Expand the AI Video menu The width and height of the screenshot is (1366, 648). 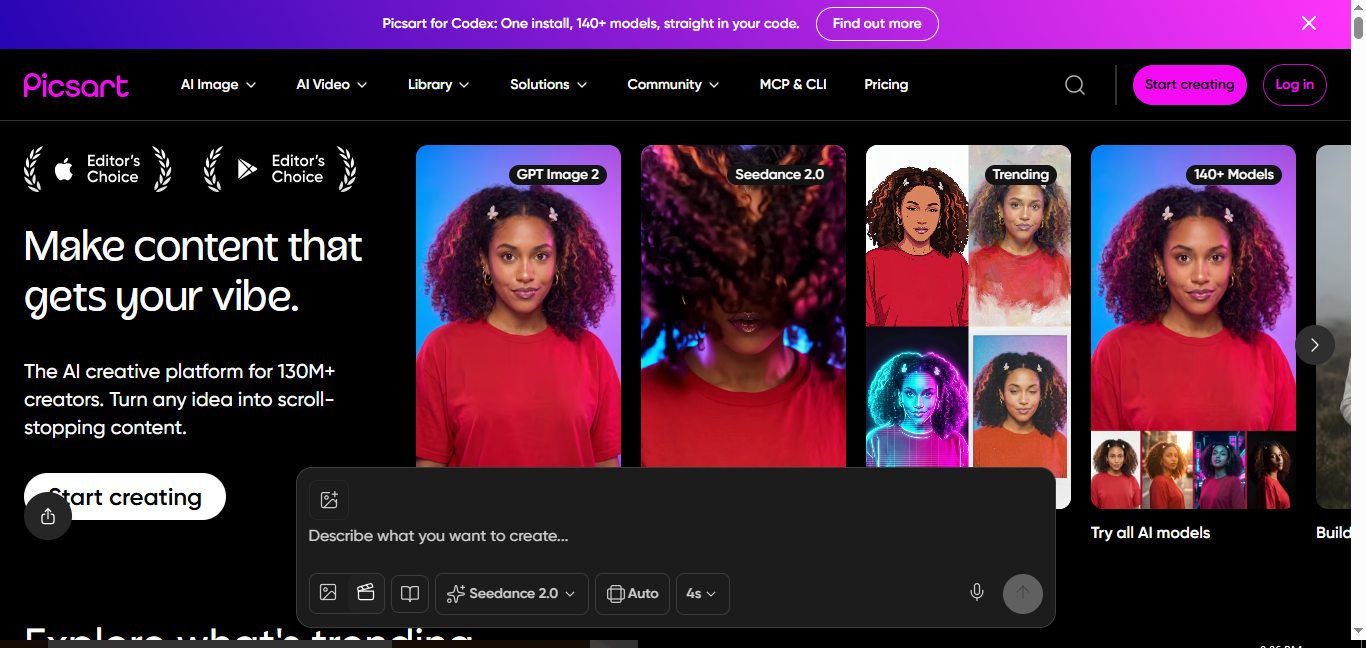point(332,85)
